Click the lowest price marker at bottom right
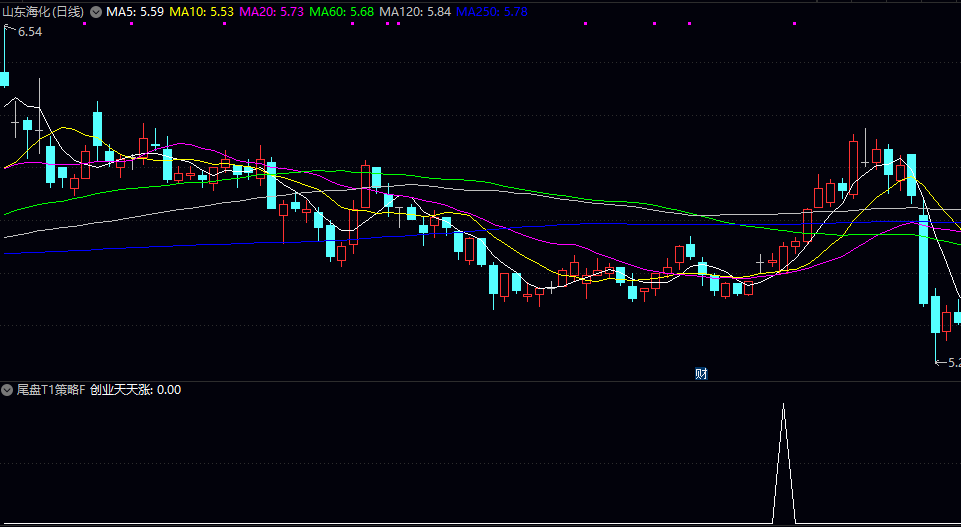Image resolution: width=961 pixels, height=527 pixels. coord(950,362)
